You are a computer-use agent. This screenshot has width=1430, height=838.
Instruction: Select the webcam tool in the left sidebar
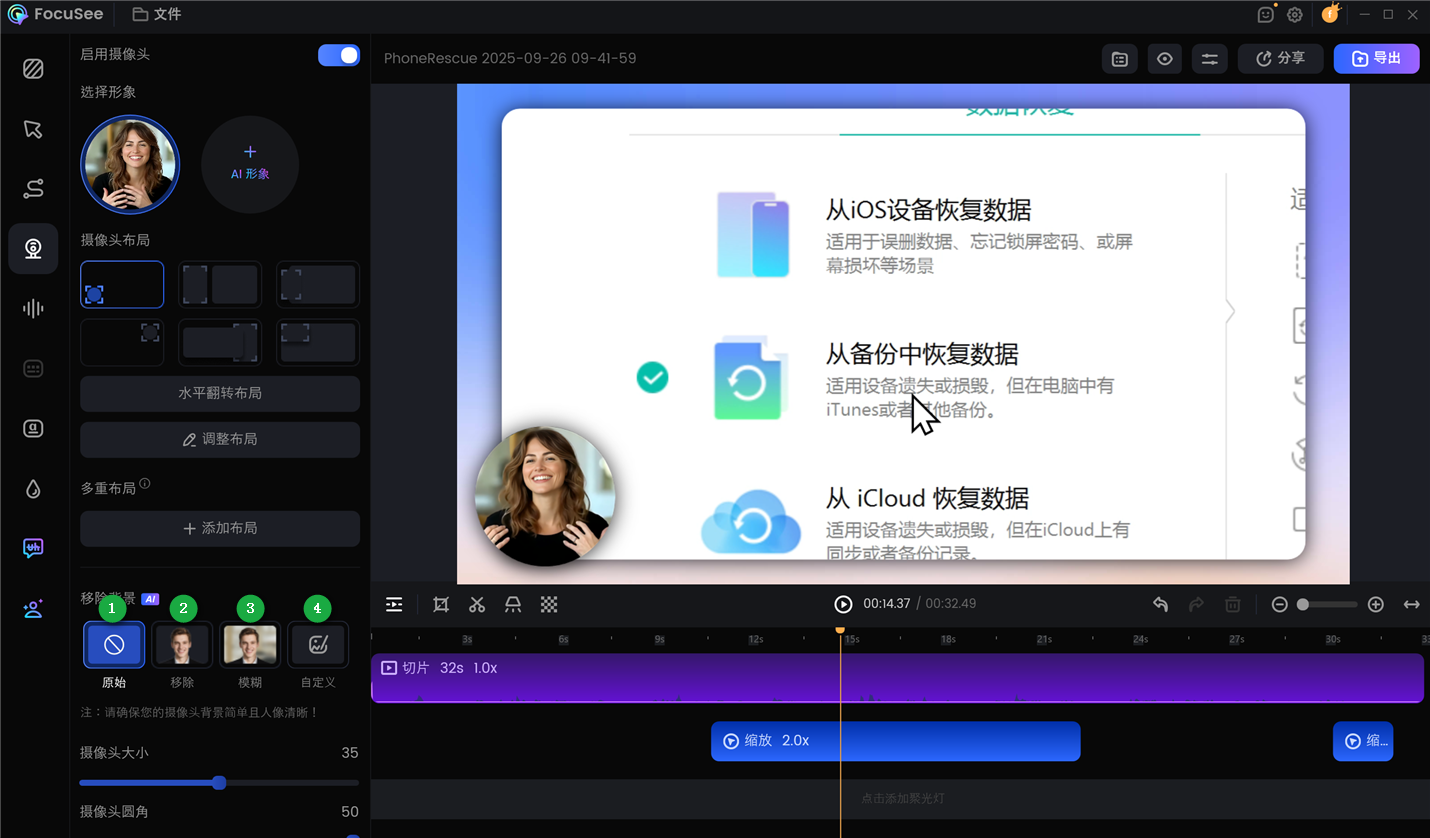(33, 248)
